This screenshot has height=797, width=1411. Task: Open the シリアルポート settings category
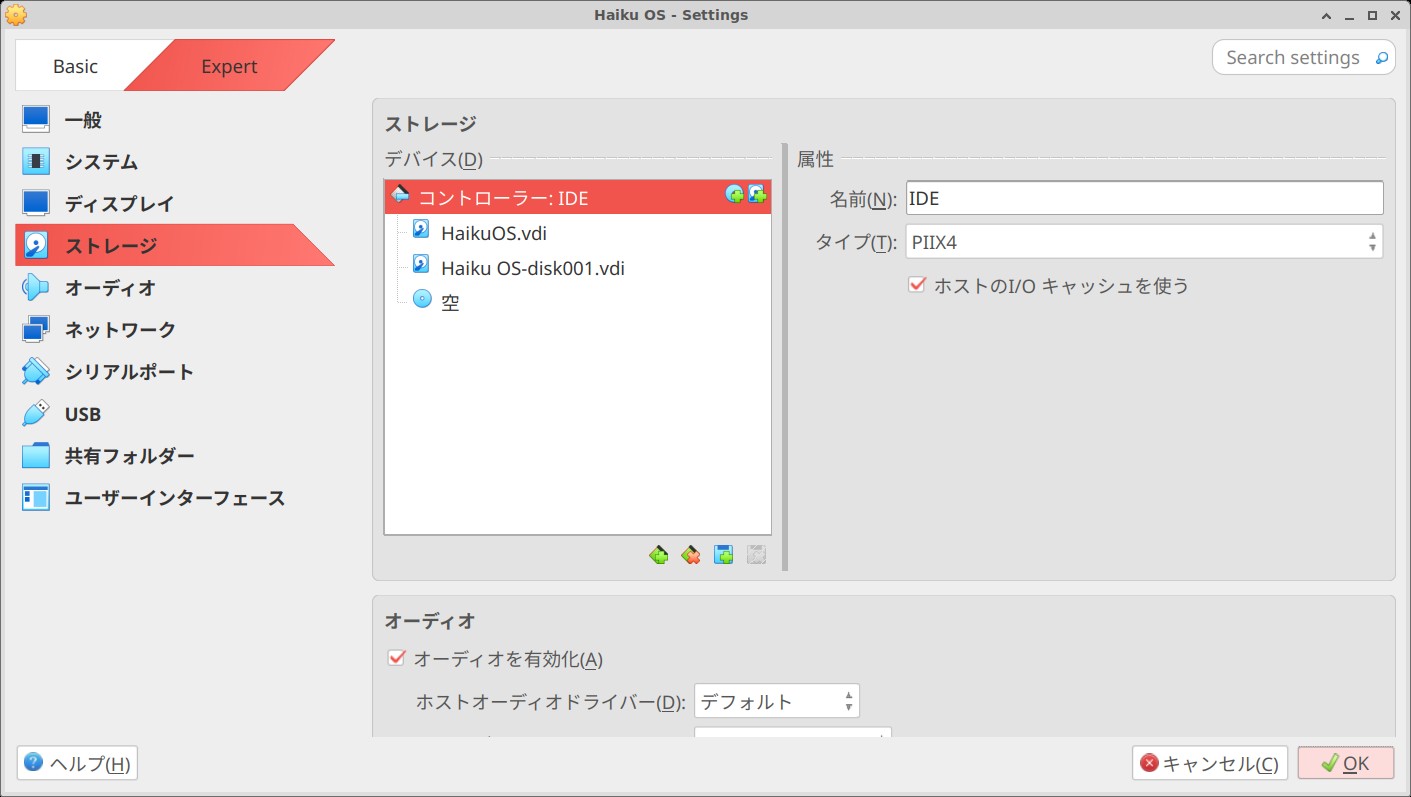[x=175, y=372]
